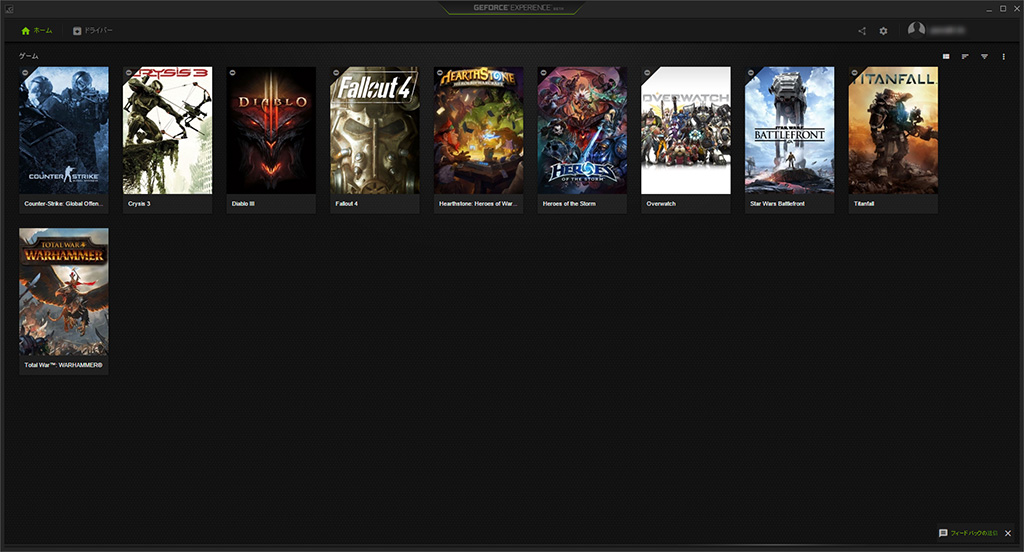This screenshot has width=1024, height=552.
Task: Open settings via the gear icon
Action: point(883,31)
